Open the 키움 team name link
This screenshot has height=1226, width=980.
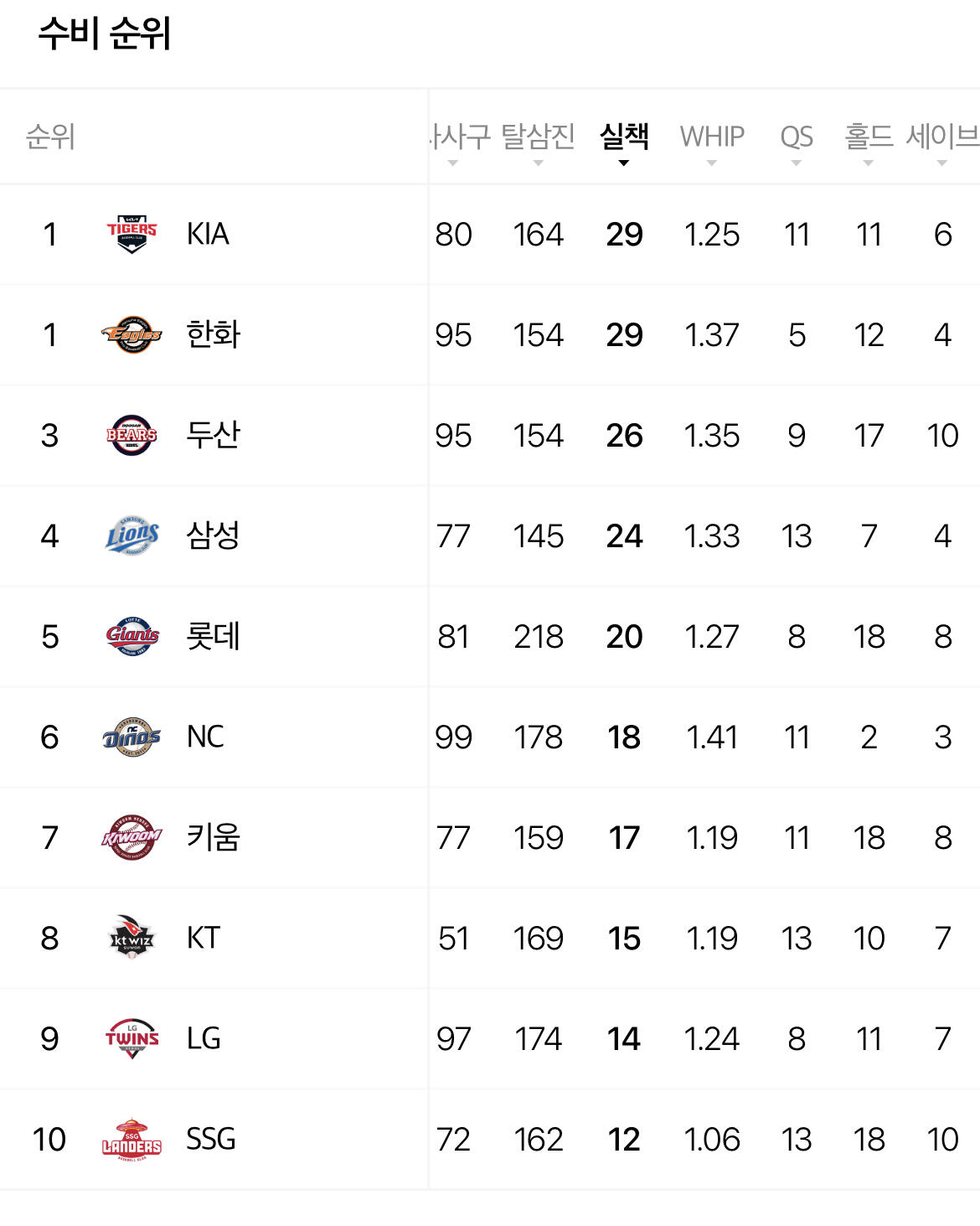(x=213, y=837)
